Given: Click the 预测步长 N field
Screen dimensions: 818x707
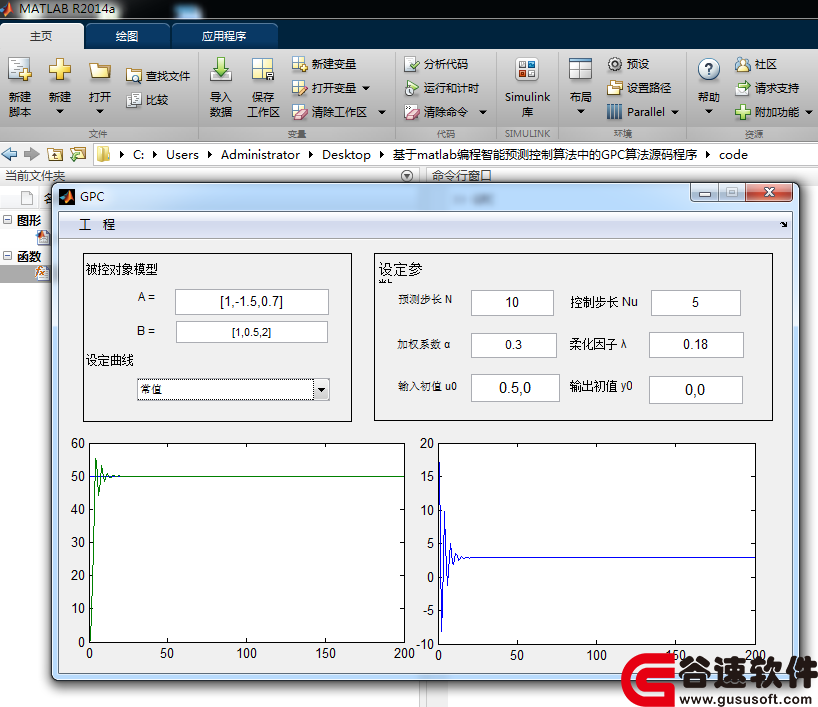Looking at the screenshot, I should pyautogui.click(x=512, y=303).
